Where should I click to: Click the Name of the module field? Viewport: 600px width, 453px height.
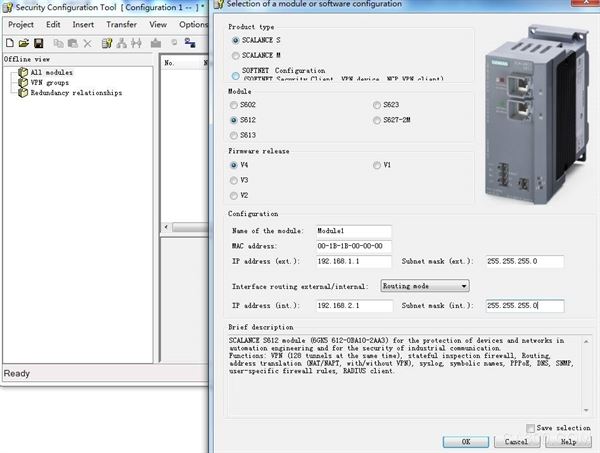pos(353,230)
